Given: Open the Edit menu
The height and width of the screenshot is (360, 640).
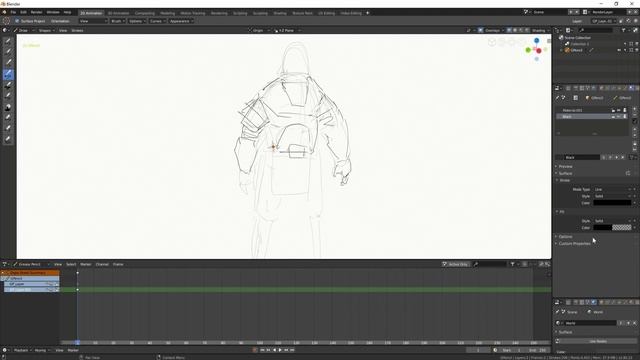Looking at the screenshot, I should point(24,12).
